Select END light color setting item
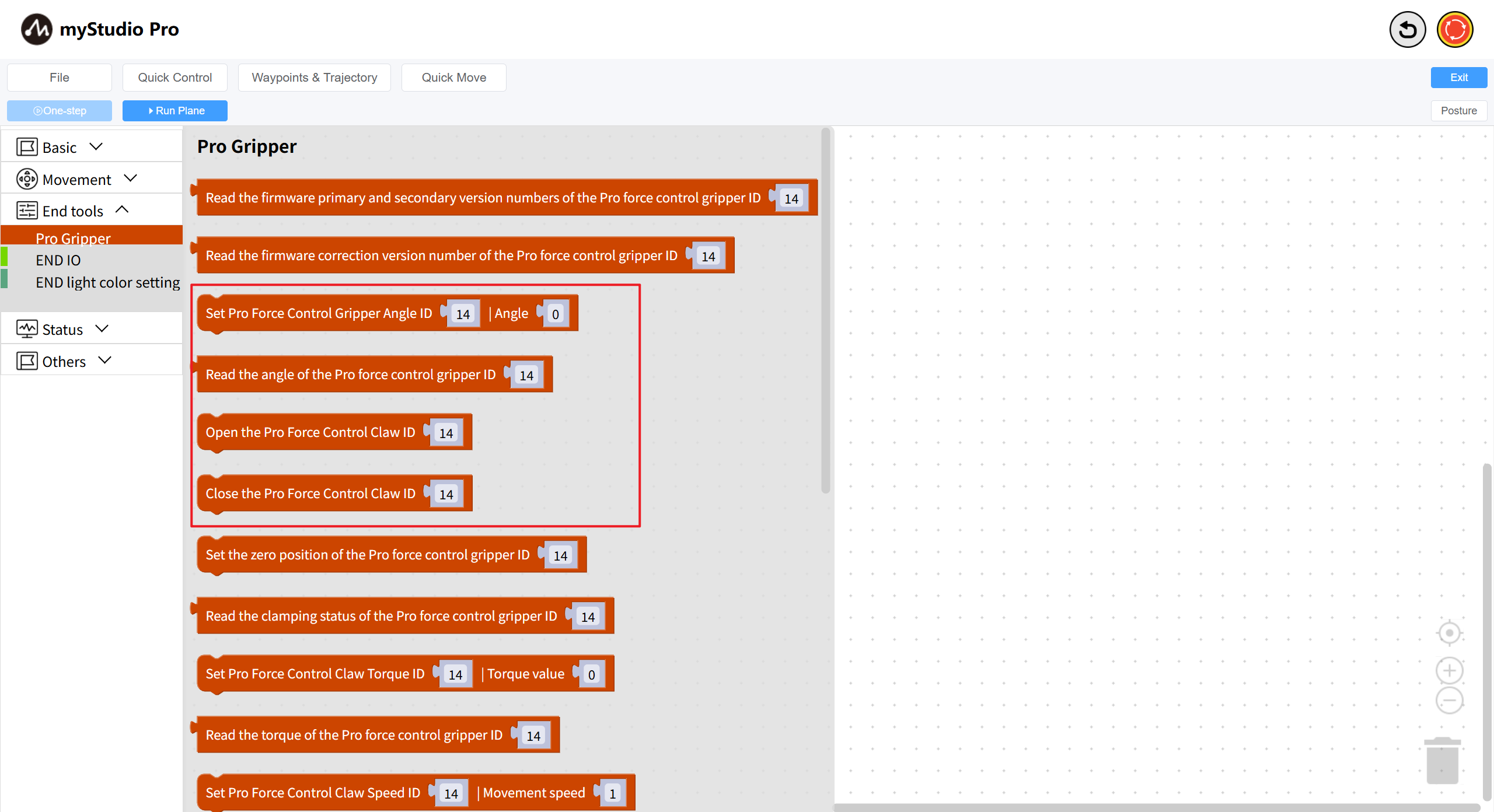 tap(107, 282)
